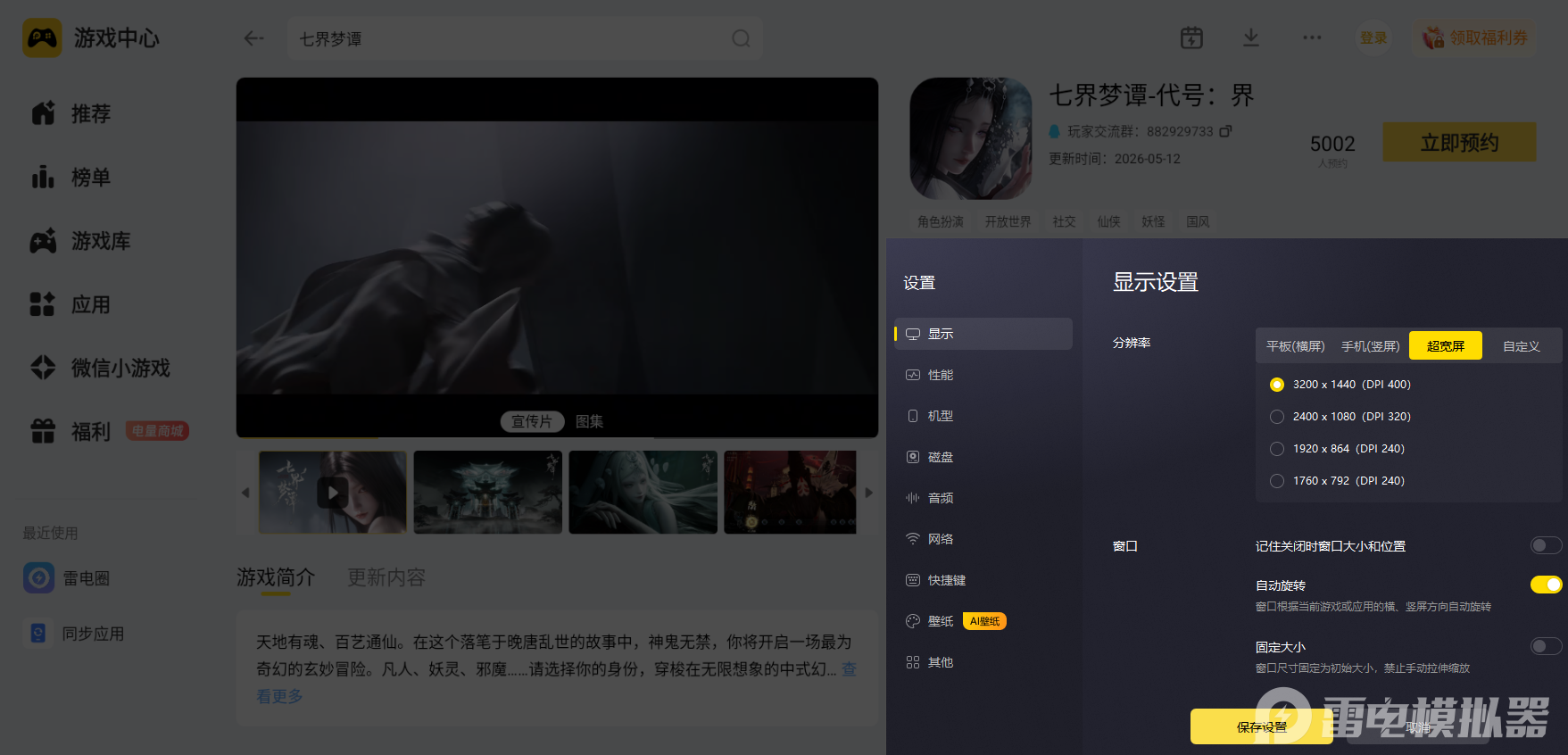Switch to 平板(横屏) resolution tab

pos(1295,346)
